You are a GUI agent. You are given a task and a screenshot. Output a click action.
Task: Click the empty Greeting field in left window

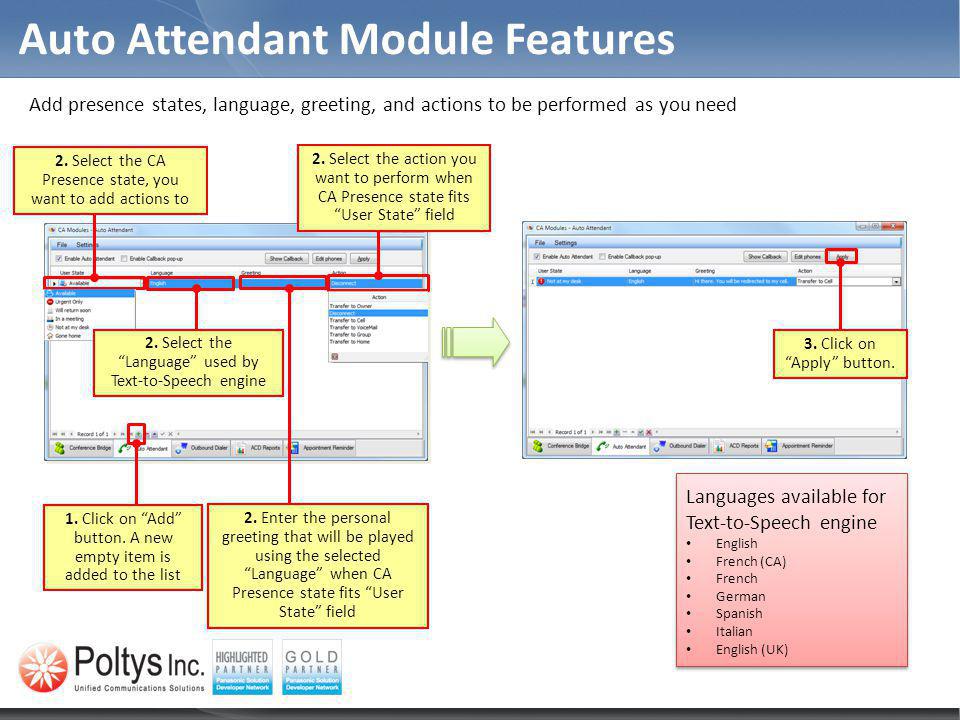click(x=283, y=283)
